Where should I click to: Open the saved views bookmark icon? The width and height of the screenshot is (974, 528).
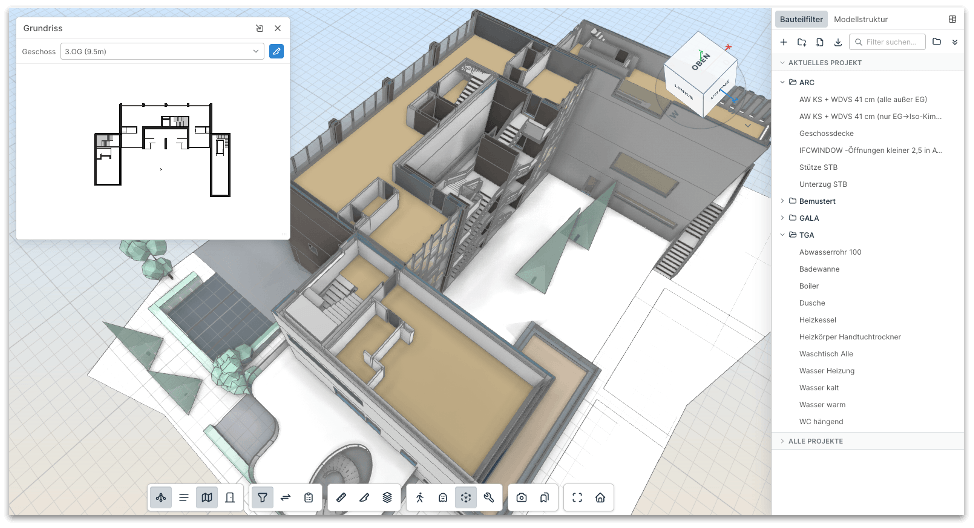pos(545,498)
